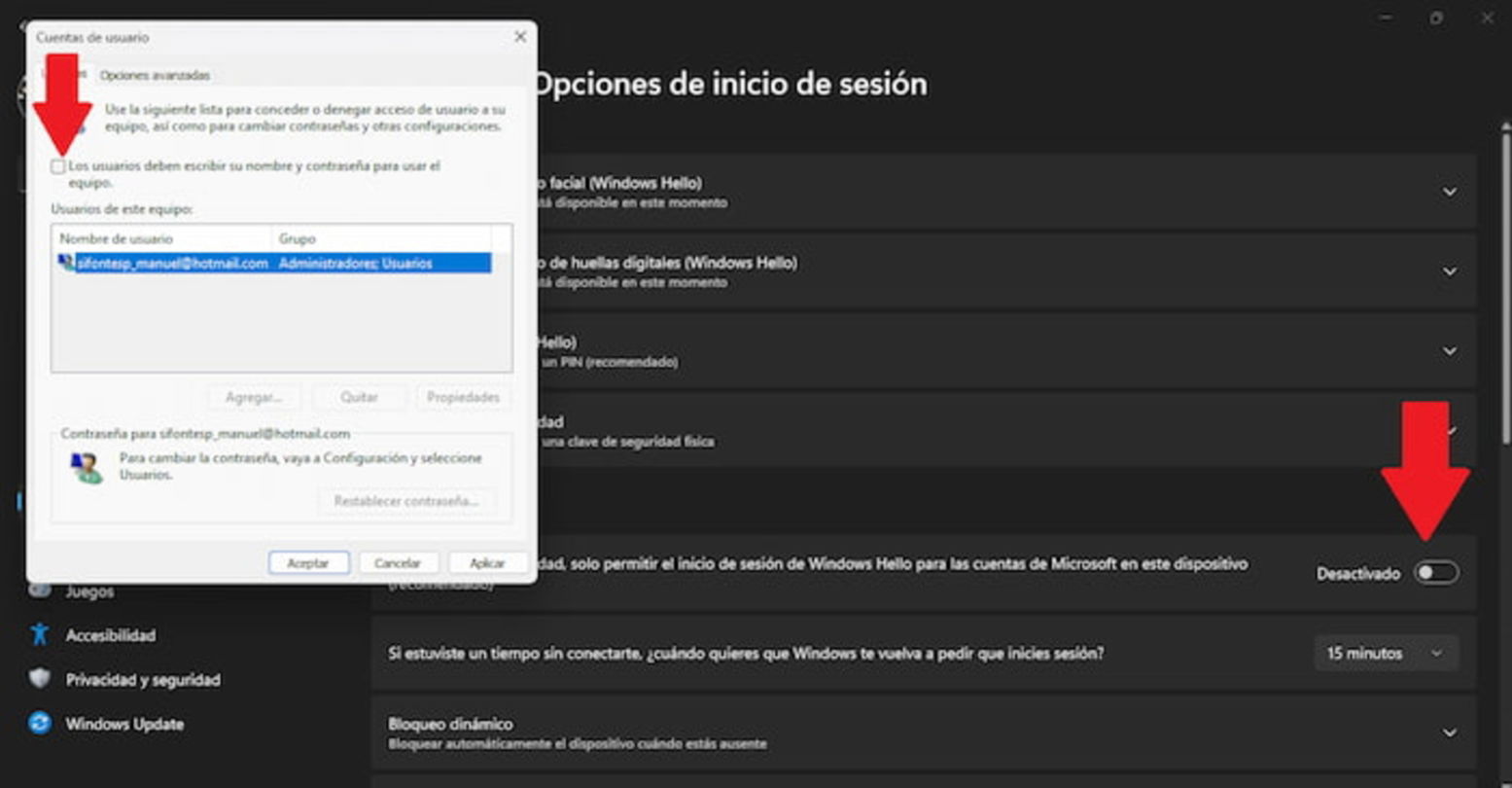Click the Quitar button
Image resolution: width=1512 pixels, height=788 pixels.
coord(359,397)
